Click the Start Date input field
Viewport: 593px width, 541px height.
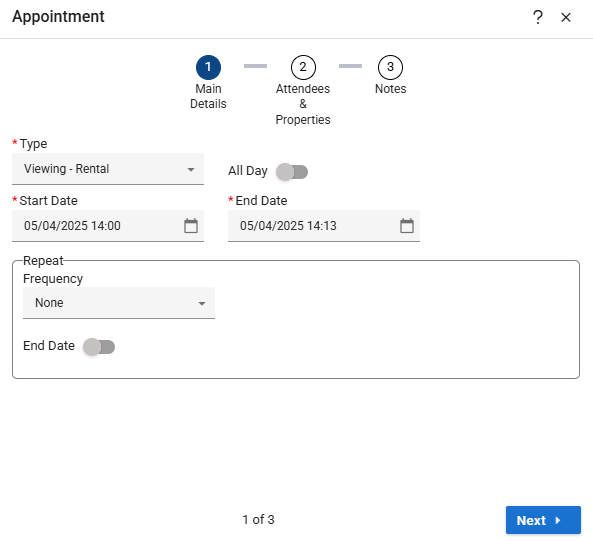point(108,226)
